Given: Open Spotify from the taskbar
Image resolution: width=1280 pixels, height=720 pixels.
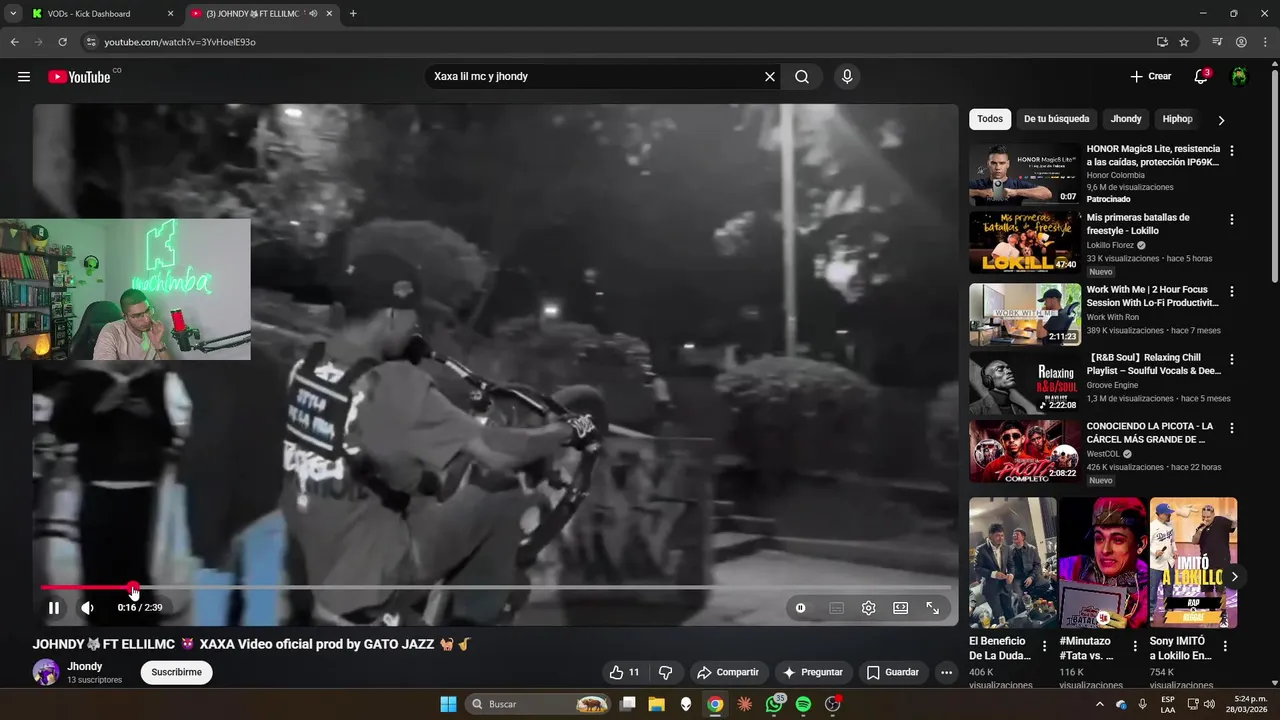Looking at the screenshot, I should [x=803, y=704].
